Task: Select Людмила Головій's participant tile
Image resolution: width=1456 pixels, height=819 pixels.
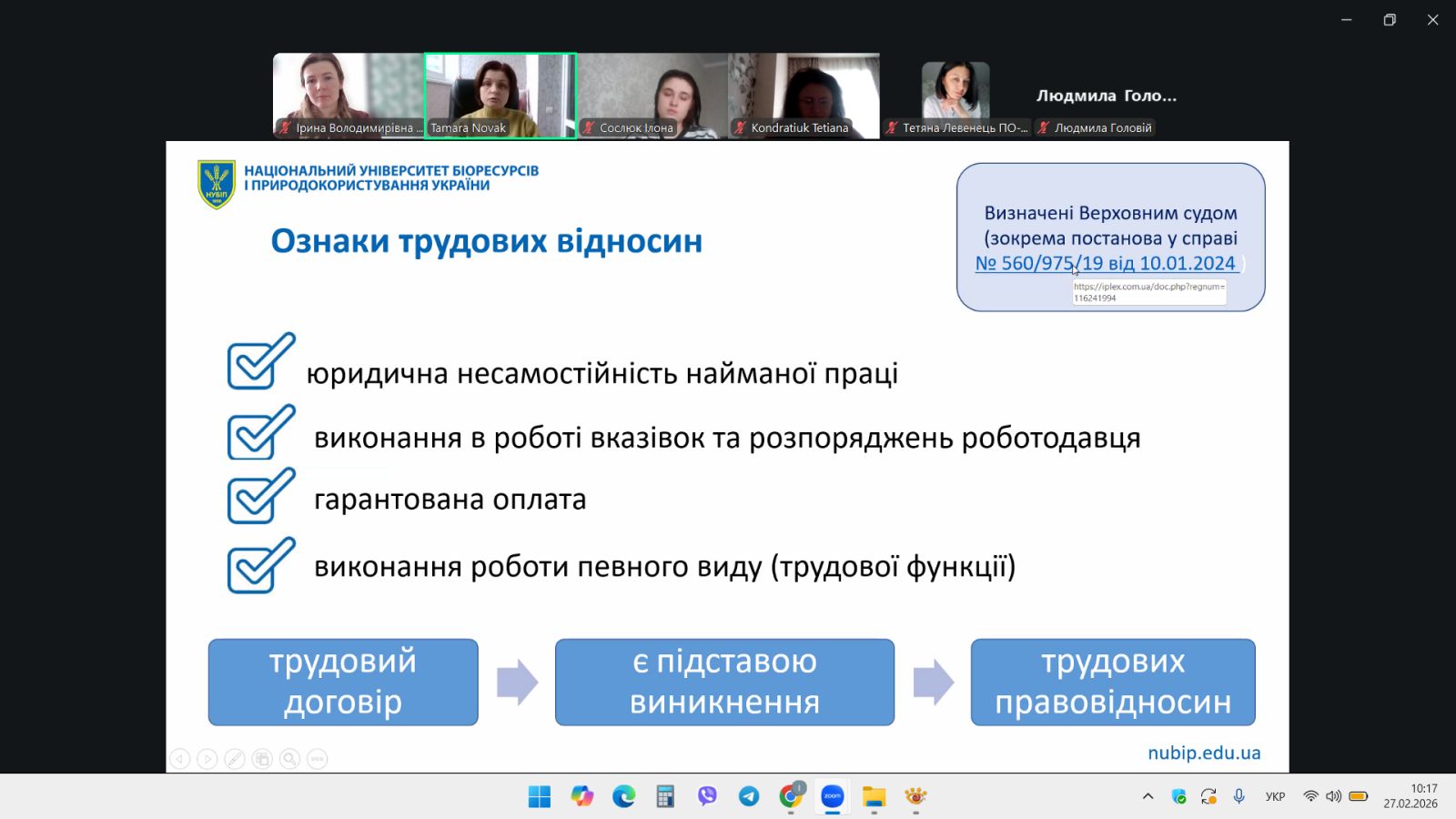Action: click(1107, 96)
